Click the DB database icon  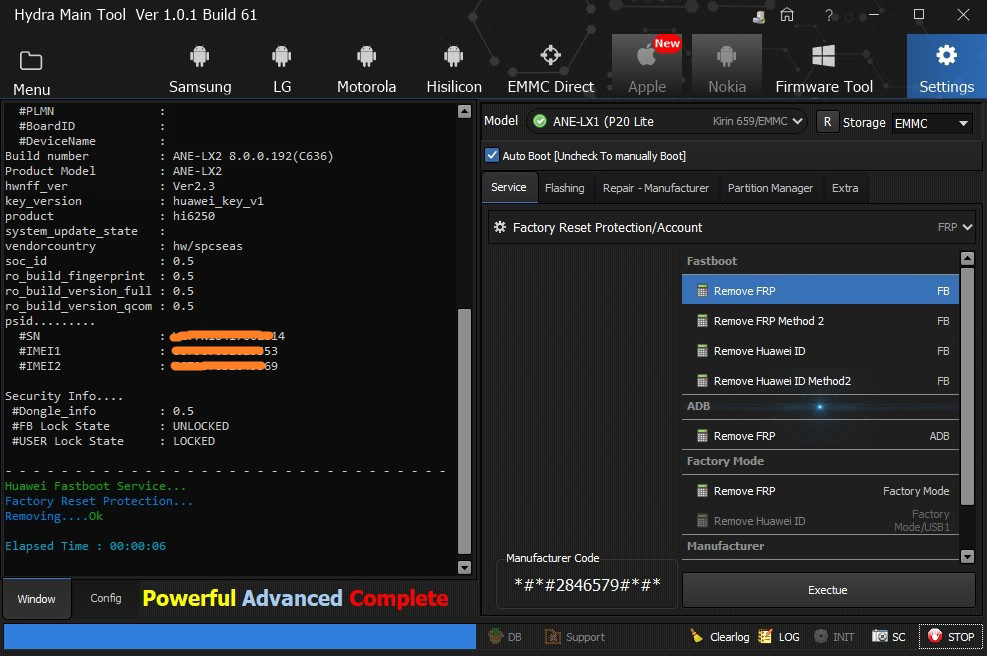pos(496,636)
